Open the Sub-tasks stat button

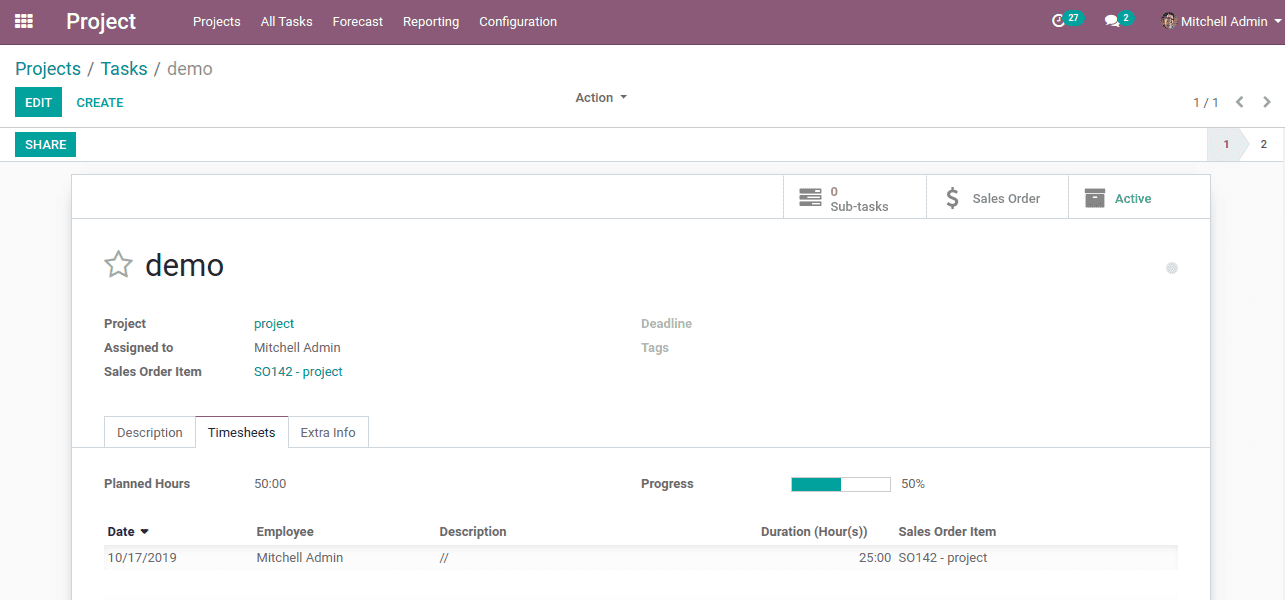pyautogui.click(x=855, y=198)
